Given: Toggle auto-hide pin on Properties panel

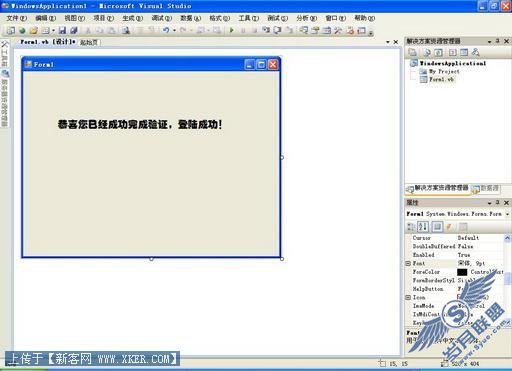Looking at the screenshot, I should [x=498, y=202].
